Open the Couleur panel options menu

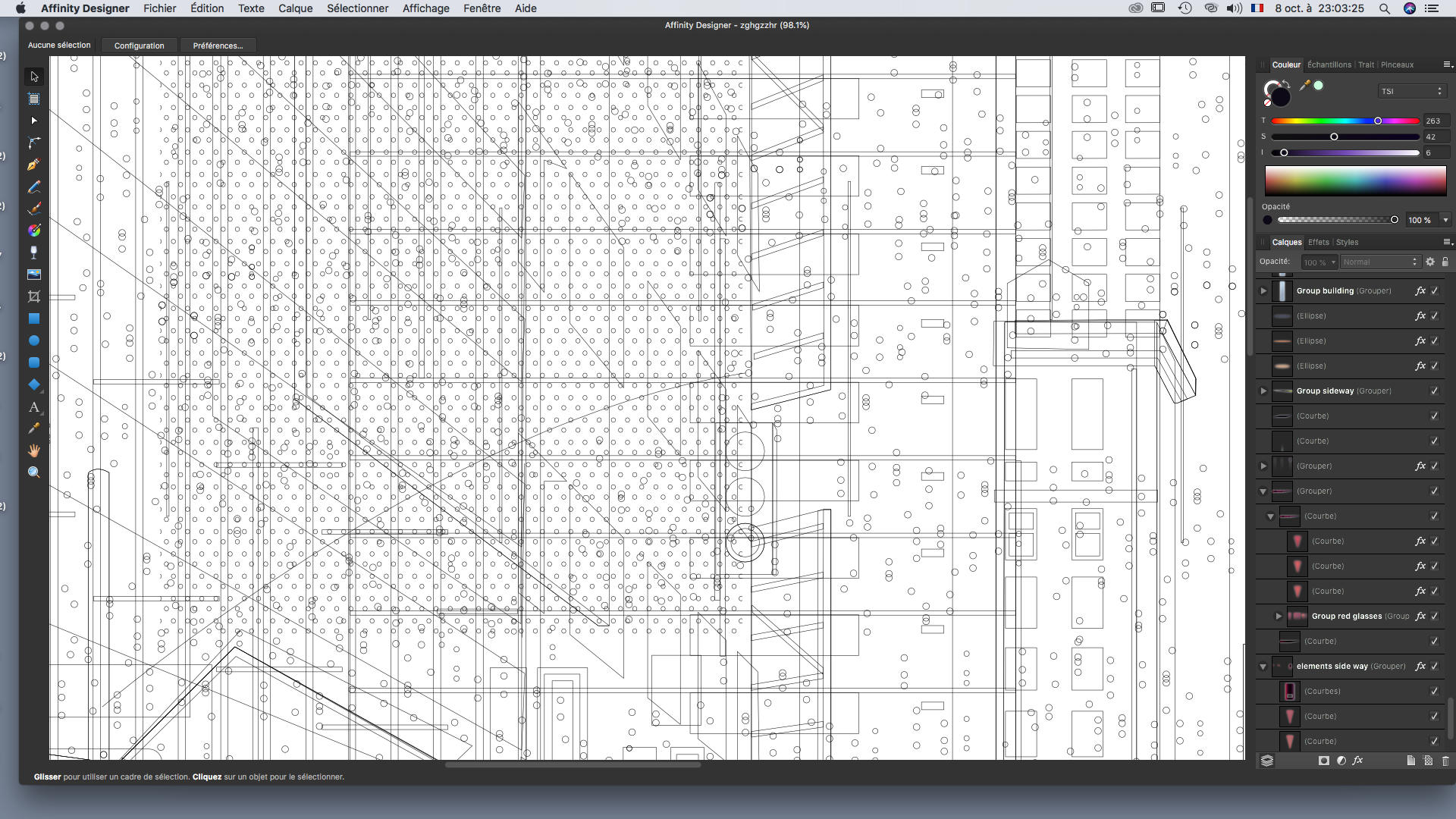pos(1447,64)
